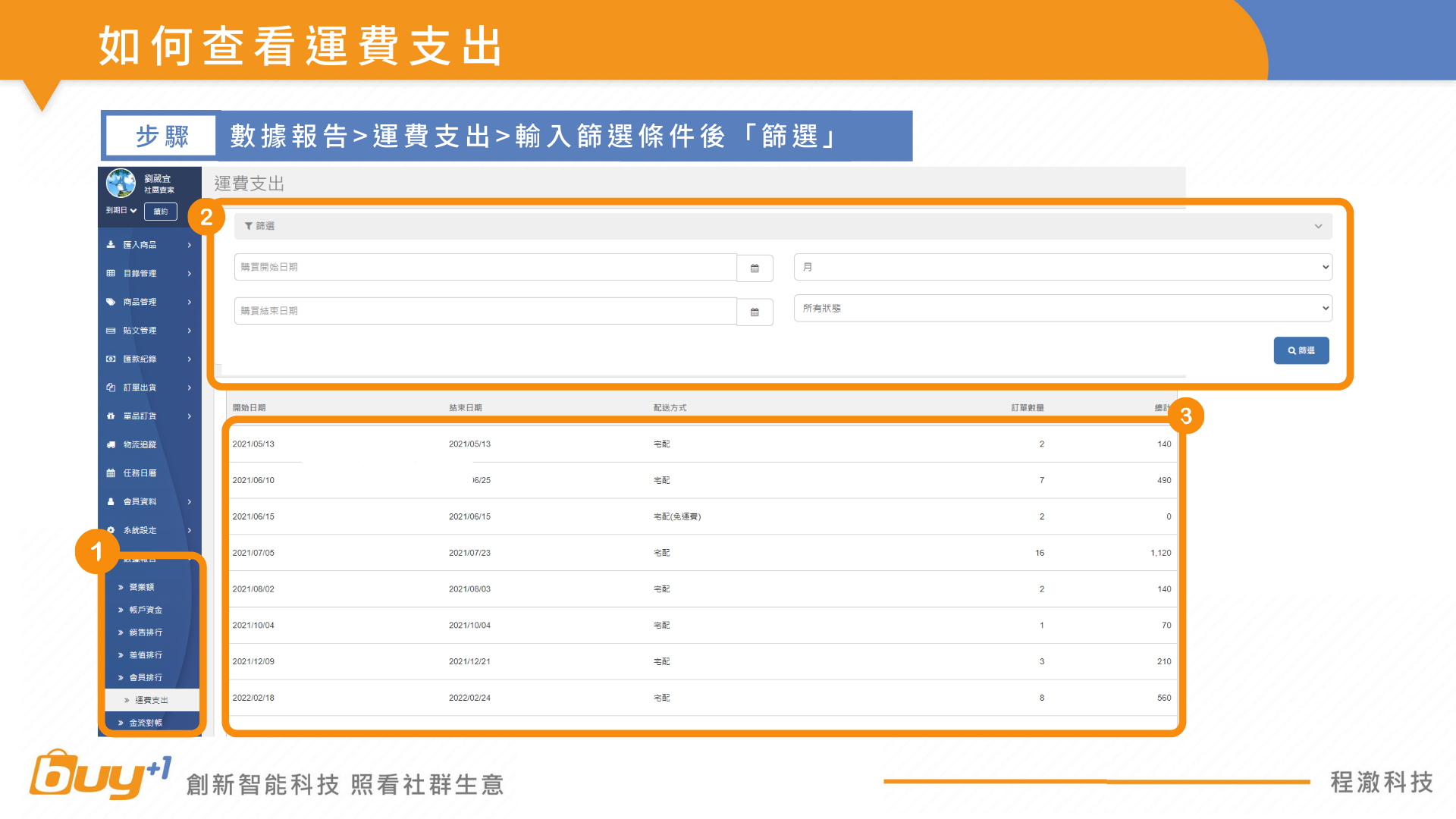This screenshot has width=1456, height=819.
Task: Click the user profile avatar
Action: click(121, 183)
